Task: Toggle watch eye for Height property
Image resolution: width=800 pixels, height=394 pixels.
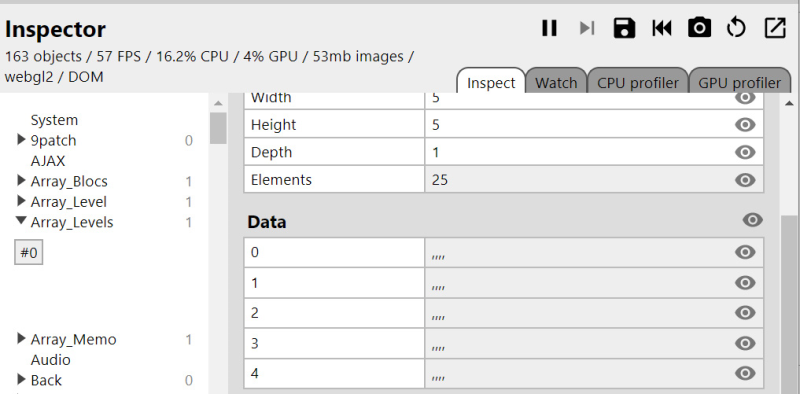Action: coord(745,125)
